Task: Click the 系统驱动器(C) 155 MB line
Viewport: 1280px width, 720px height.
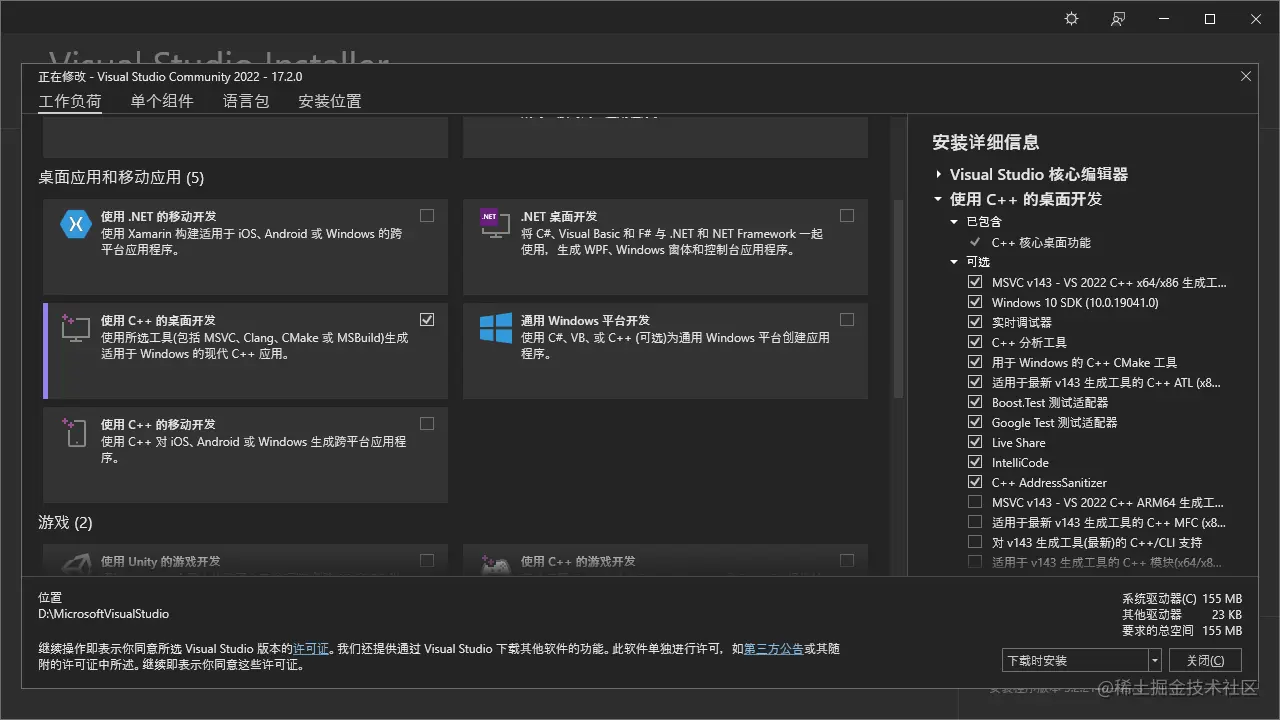Action: (x=1182, y=599)
